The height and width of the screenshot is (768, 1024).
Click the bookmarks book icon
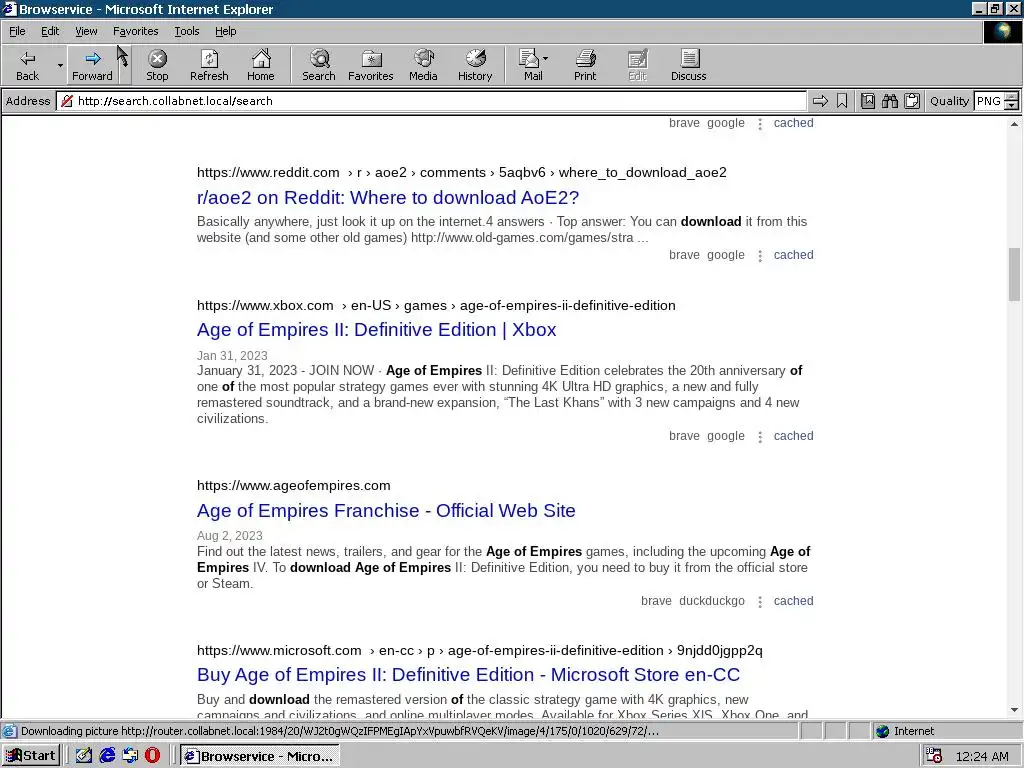[x=867, y=101]
